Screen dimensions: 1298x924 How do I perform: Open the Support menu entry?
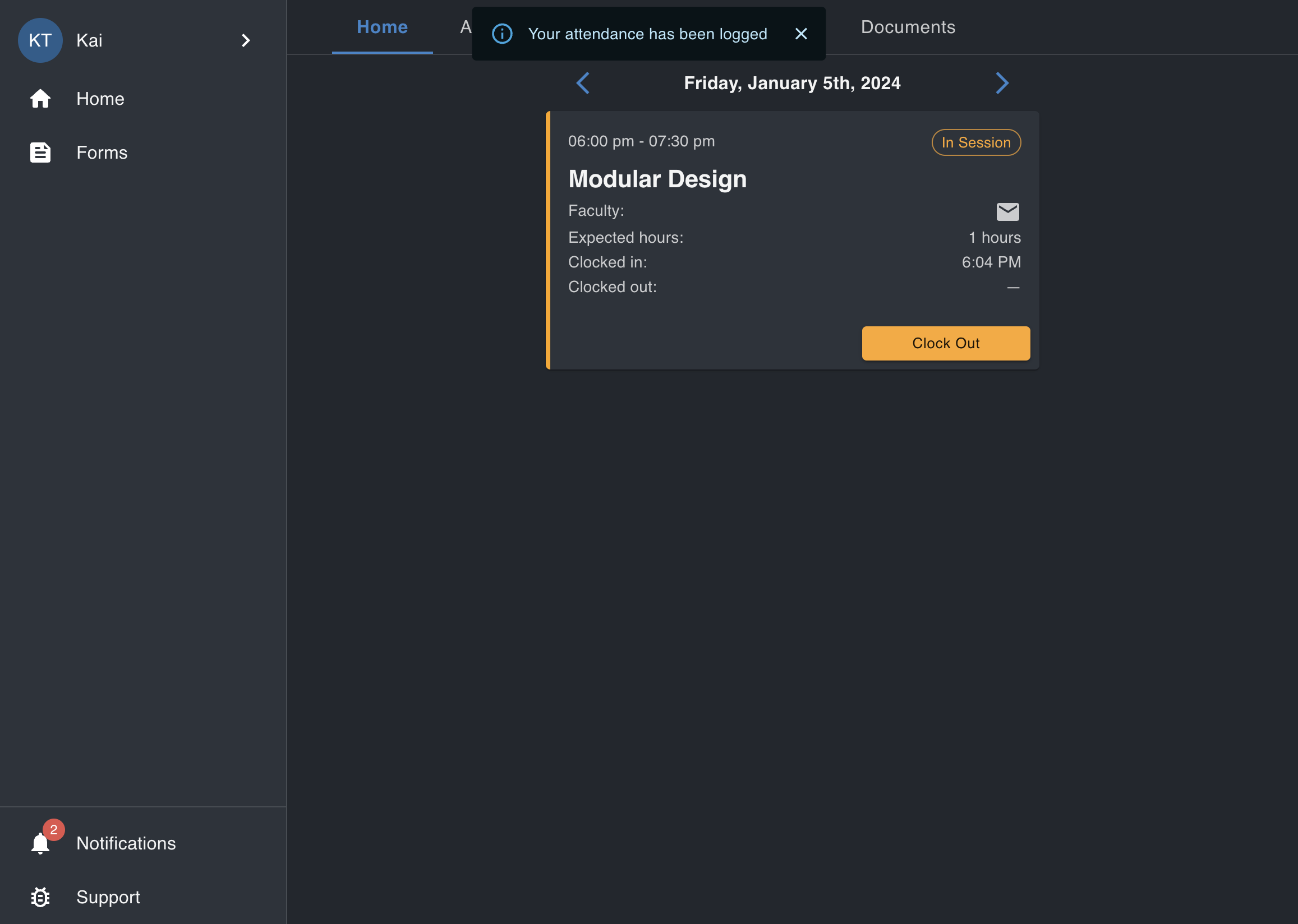tap(108, 897)
